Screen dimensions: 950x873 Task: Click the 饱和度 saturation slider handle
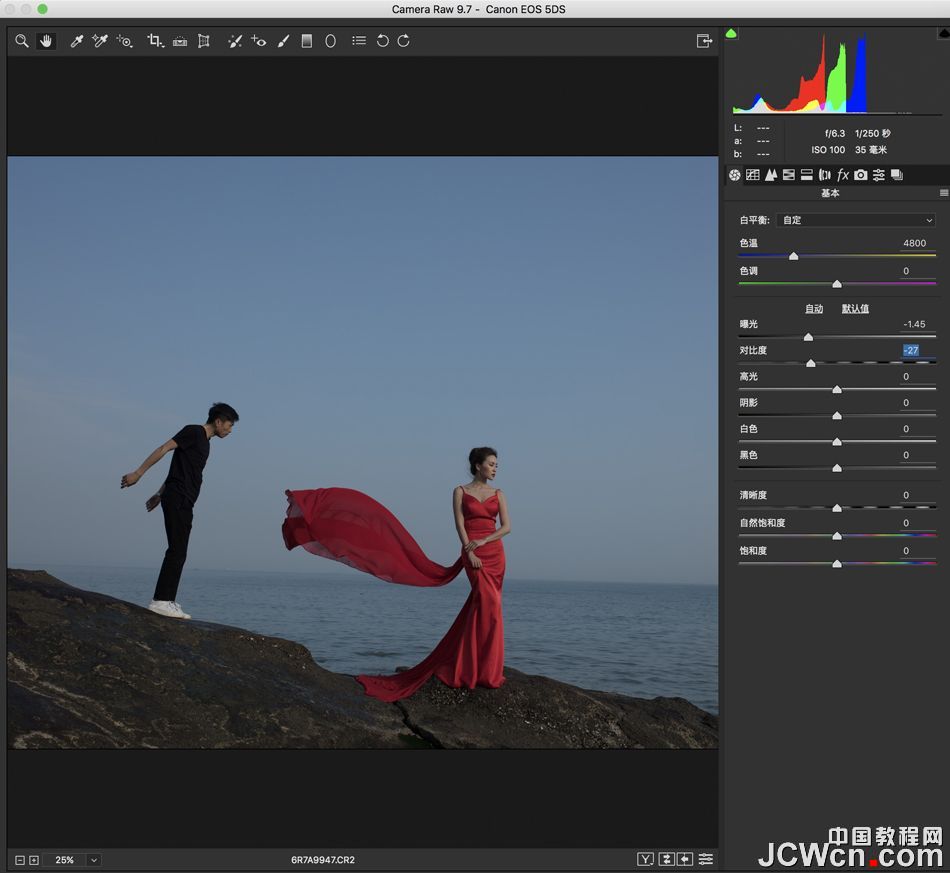[x=837, y=564]
